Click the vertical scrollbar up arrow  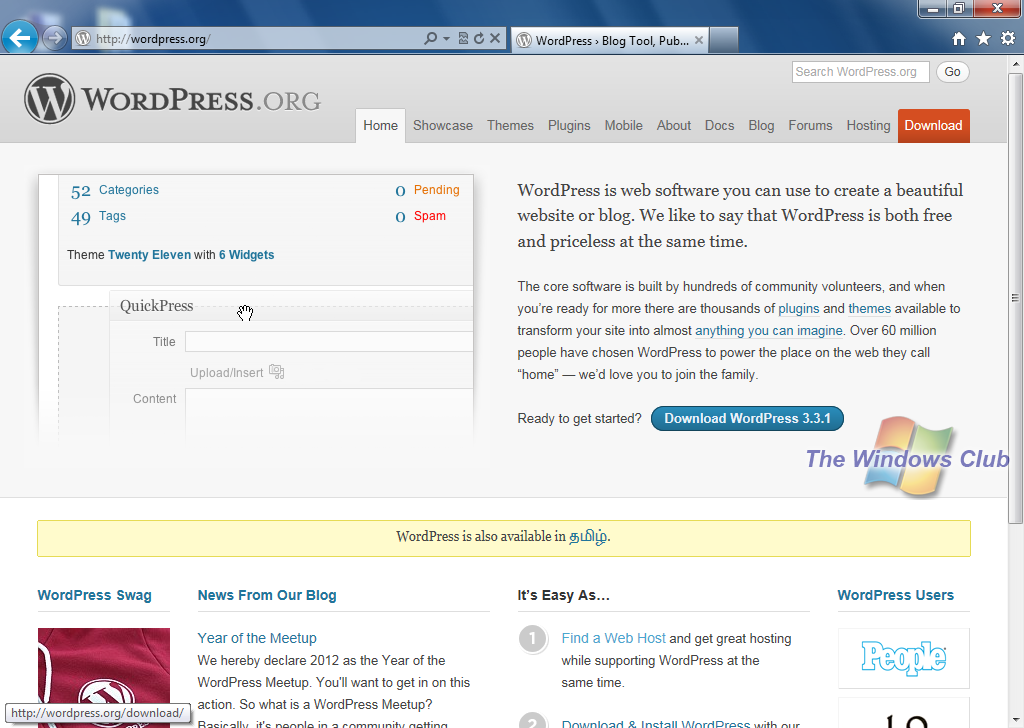pos(1016,64)
